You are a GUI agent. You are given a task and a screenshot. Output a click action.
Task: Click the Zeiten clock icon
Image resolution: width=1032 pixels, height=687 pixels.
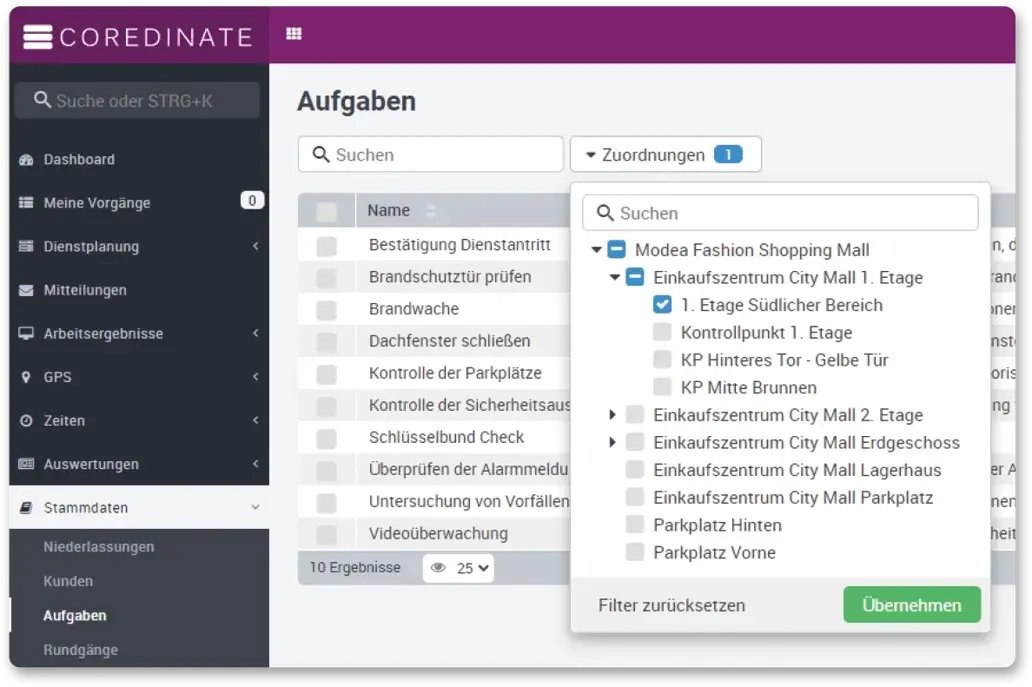(26, 421)
